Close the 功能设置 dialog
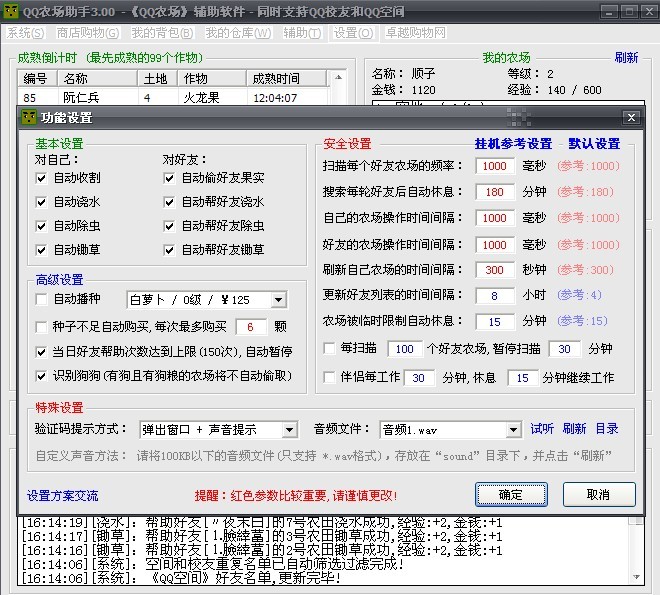The width and height of the screenshot is (660, 595). pos(631,117)
